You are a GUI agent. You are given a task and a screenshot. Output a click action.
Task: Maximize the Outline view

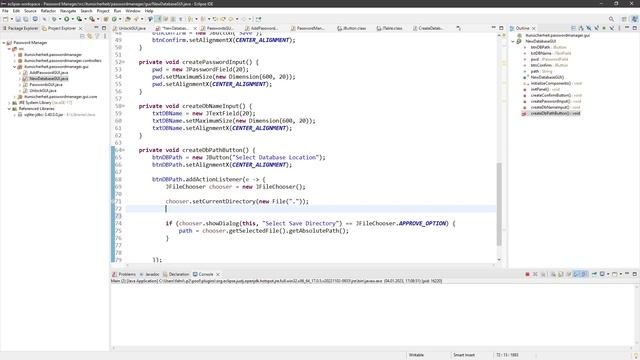[x=635, y=28]
